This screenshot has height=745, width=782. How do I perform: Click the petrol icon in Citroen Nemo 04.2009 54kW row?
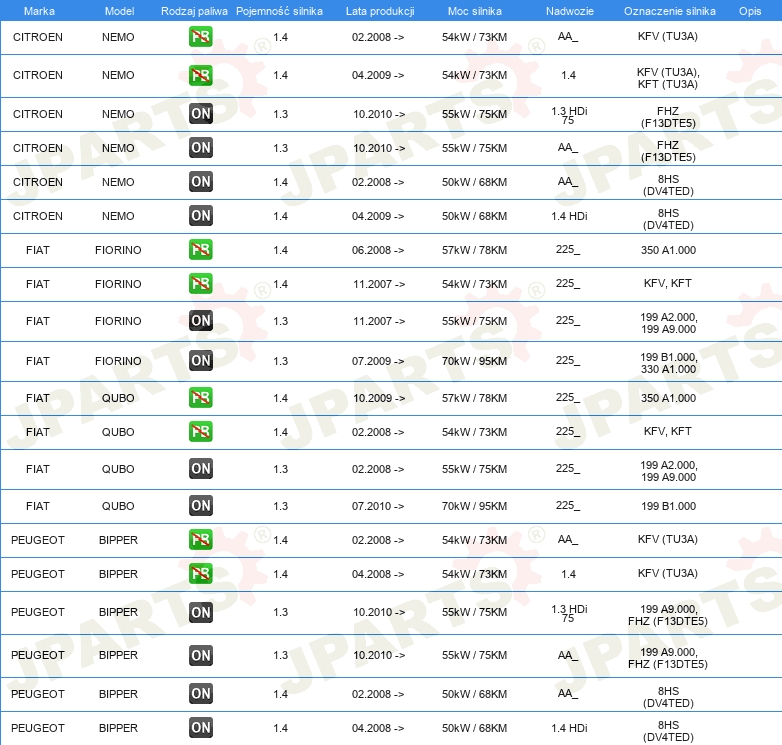200,75
